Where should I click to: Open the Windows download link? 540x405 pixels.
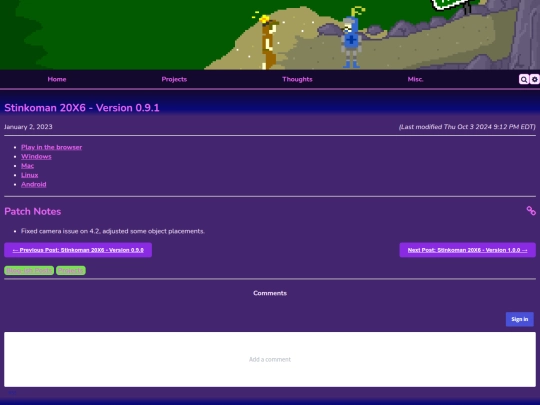pyautogui.click(x=36, y=156)
